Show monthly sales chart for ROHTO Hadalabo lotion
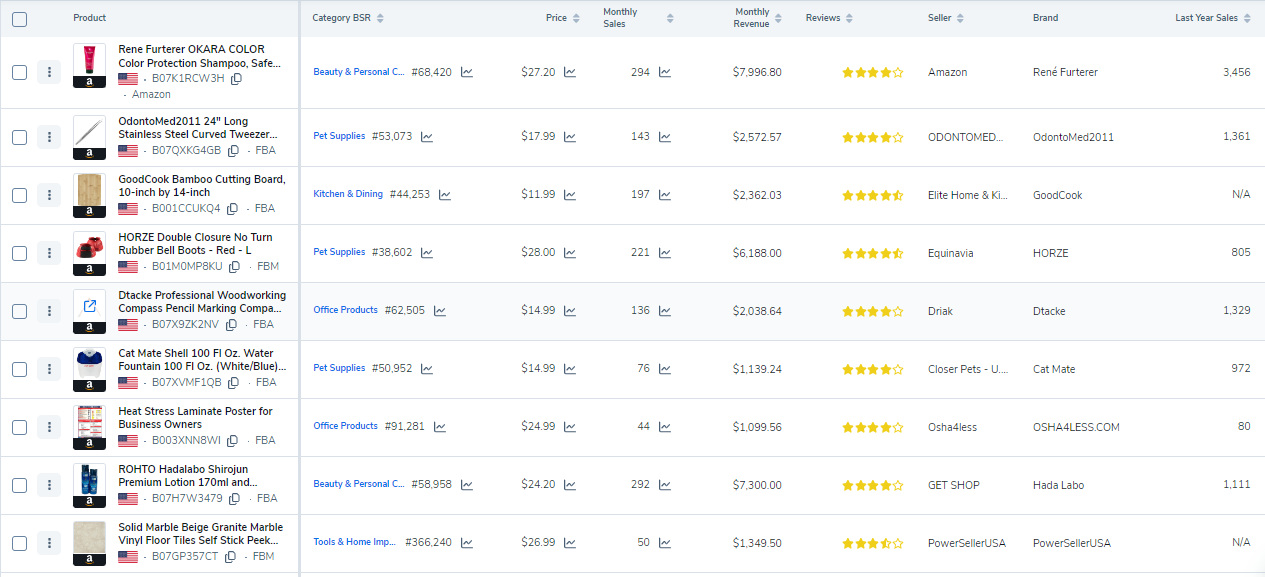Viewport: 1265px width, 577px height. click(665, 485)
